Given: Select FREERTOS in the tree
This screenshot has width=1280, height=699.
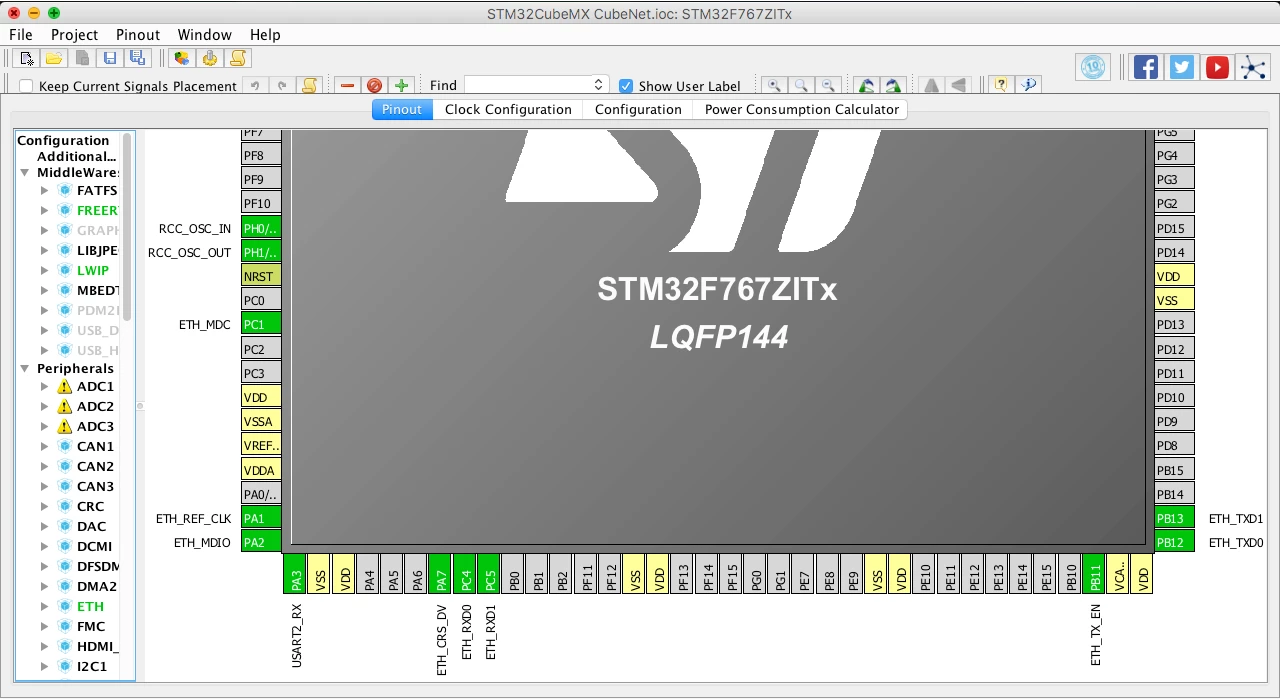Looking at the screenshot, I should pos(97,210).
